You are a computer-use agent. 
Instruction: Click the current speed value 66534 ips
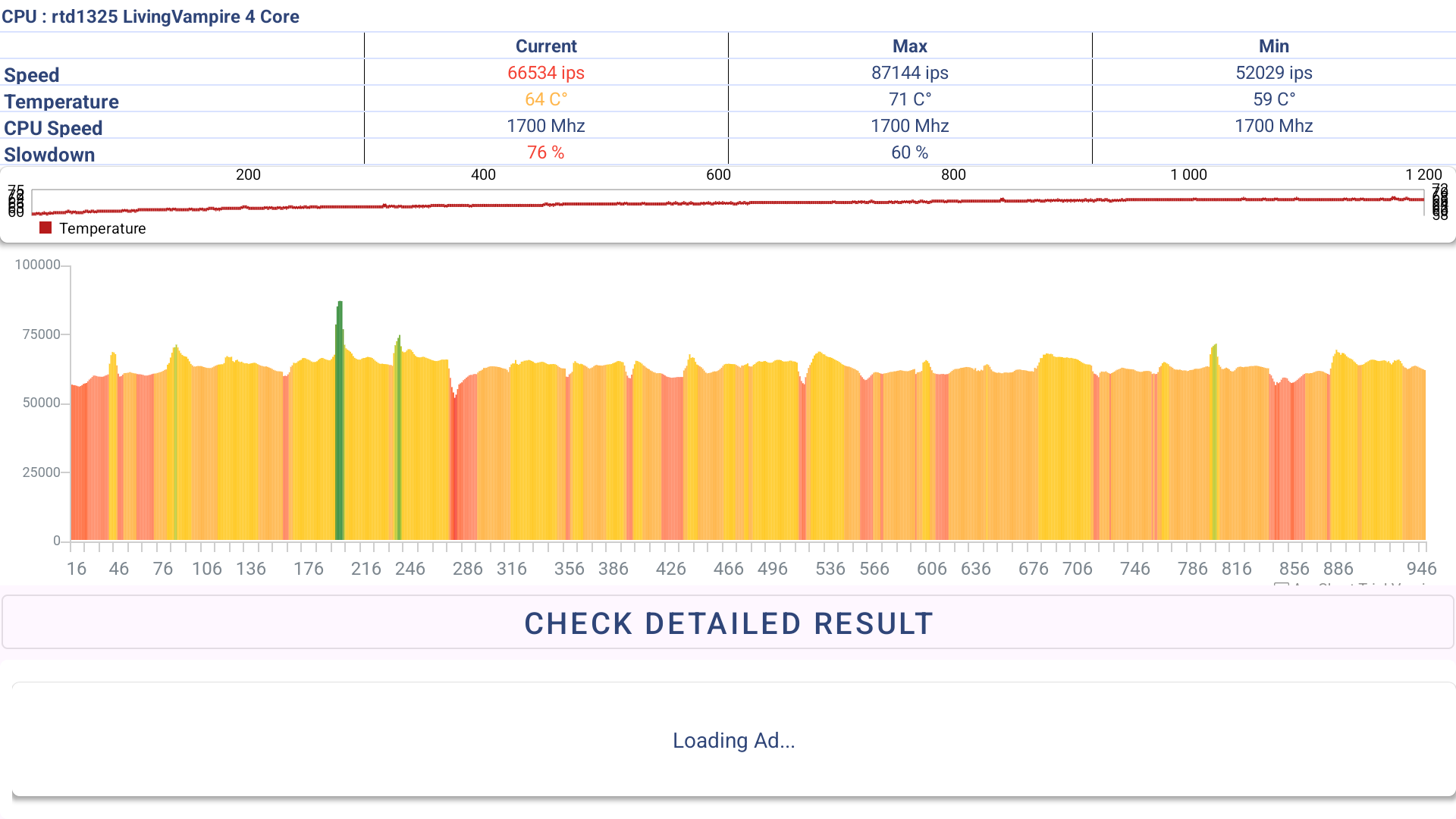546,73
